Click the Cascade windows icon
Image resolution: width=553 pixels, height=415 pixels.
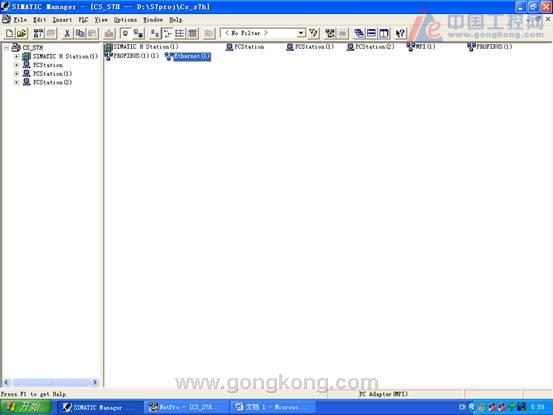point(359,33)
